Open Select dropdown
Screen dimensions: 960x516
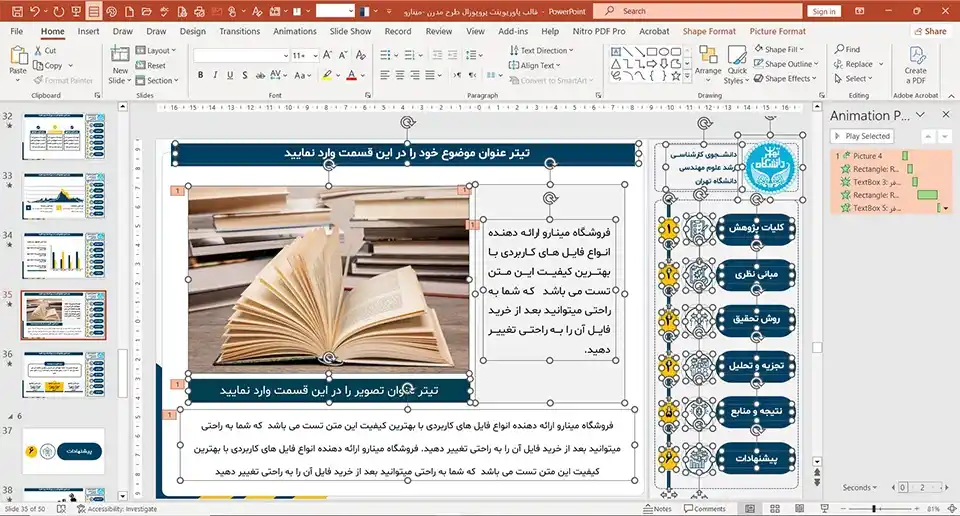852,78
